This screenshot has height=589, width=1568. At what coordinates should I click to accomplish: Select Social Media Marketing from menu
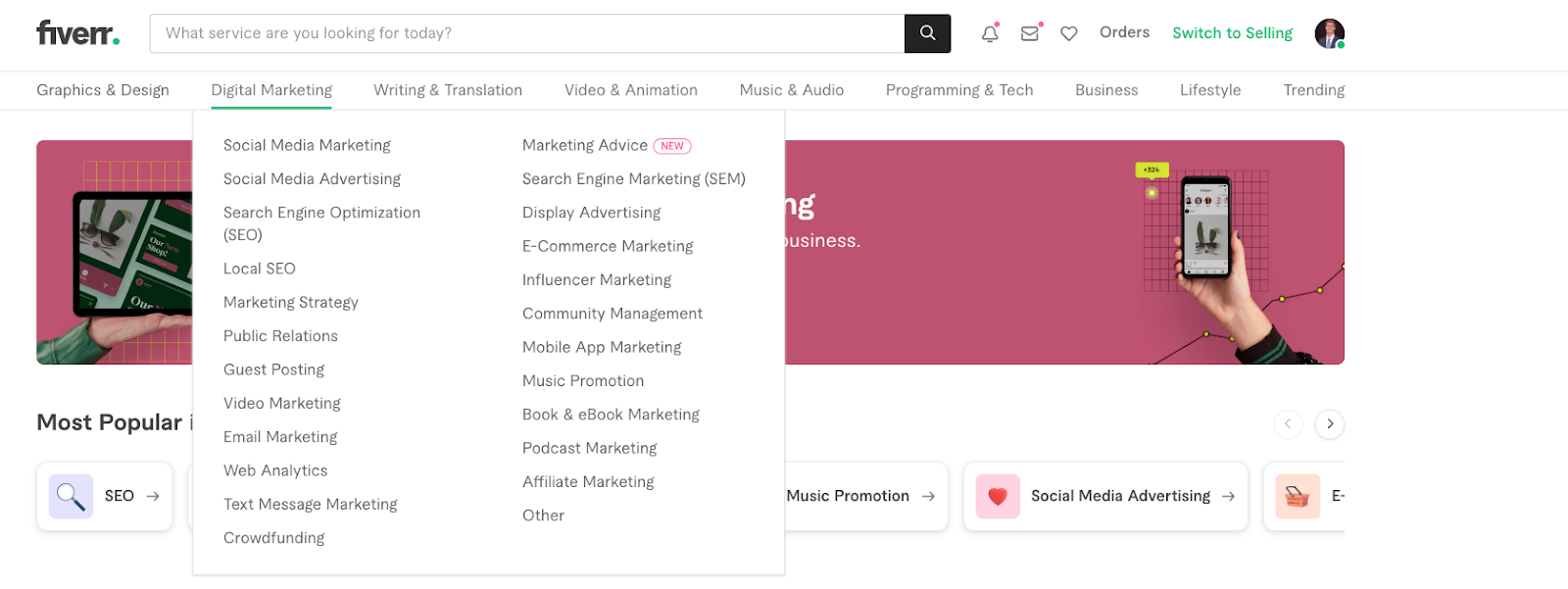[307, 145]
